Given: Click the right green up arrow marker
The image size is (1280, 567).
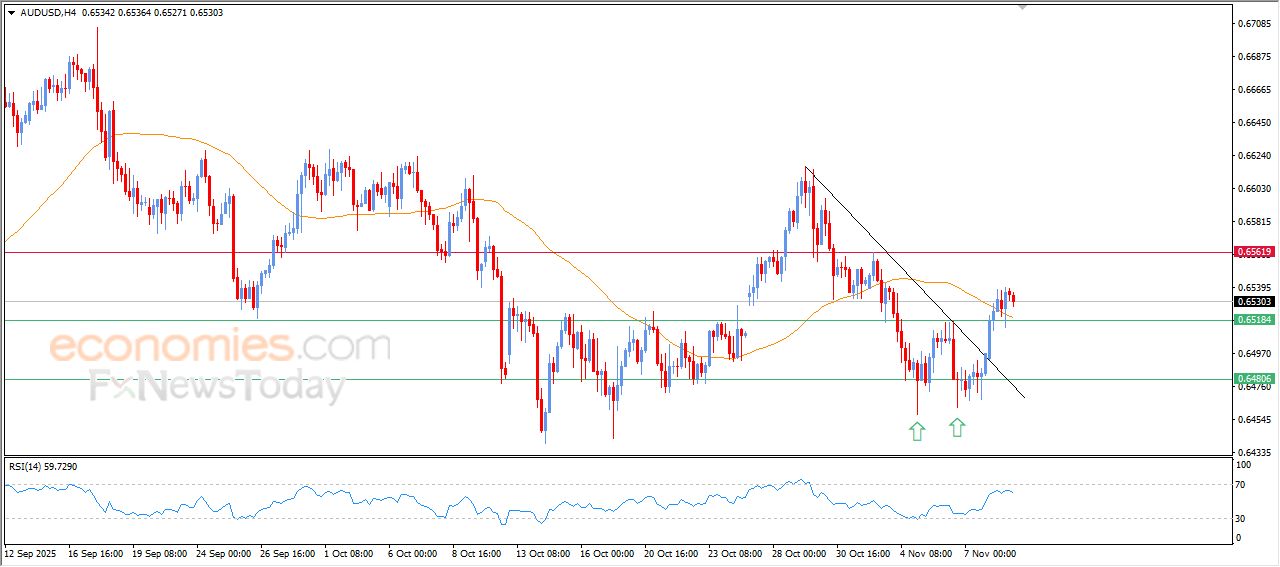Looking at the screenshot, I should point(957,428).
